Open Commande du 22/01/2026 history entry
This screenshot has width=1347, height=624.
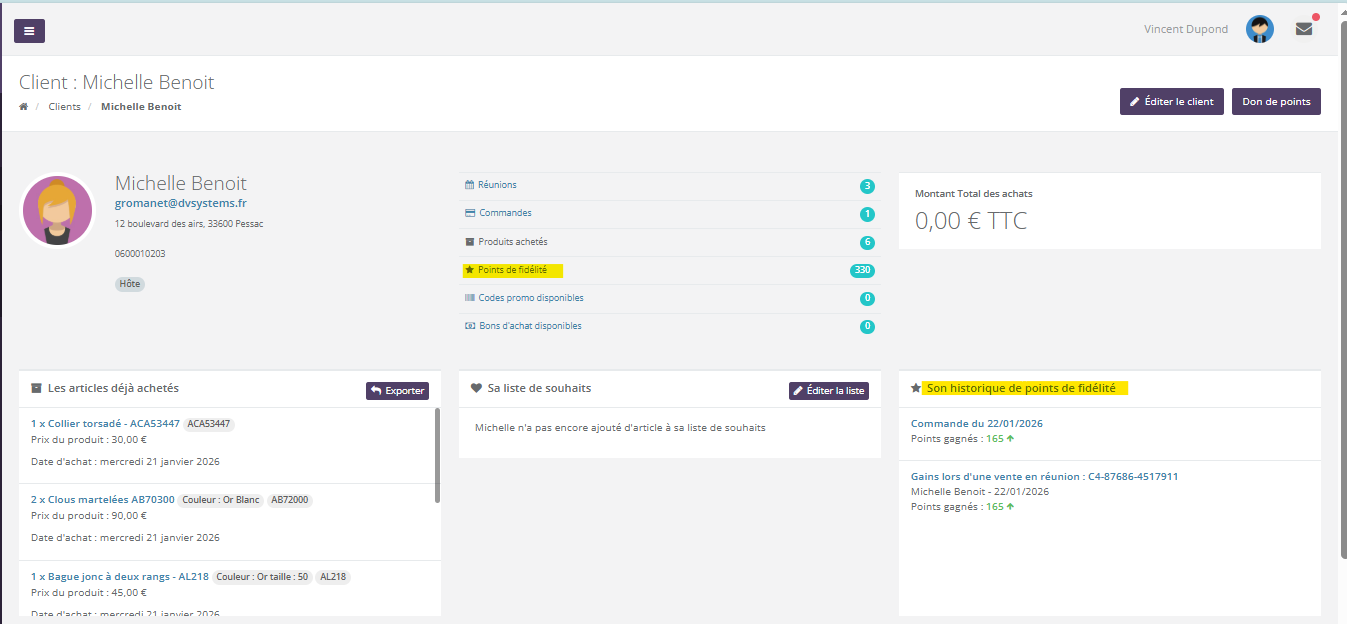pos(976,424)
